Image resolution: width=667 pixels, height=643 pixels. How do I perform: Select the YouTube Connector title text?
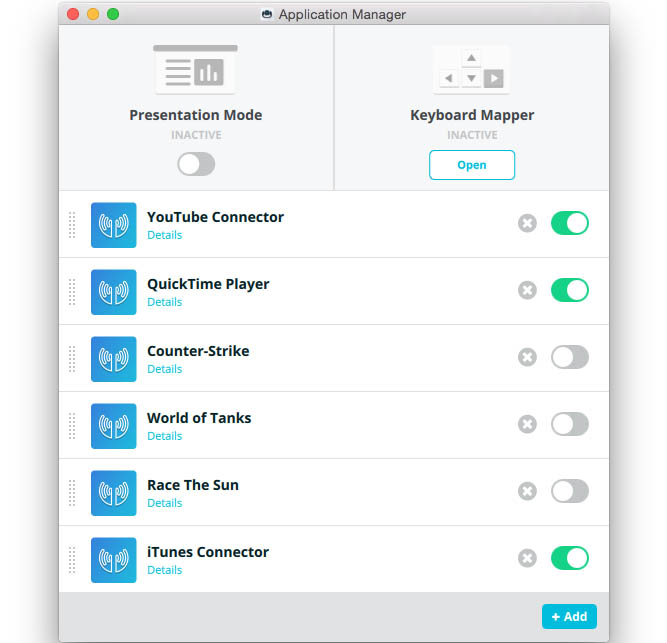coord(215,217)
